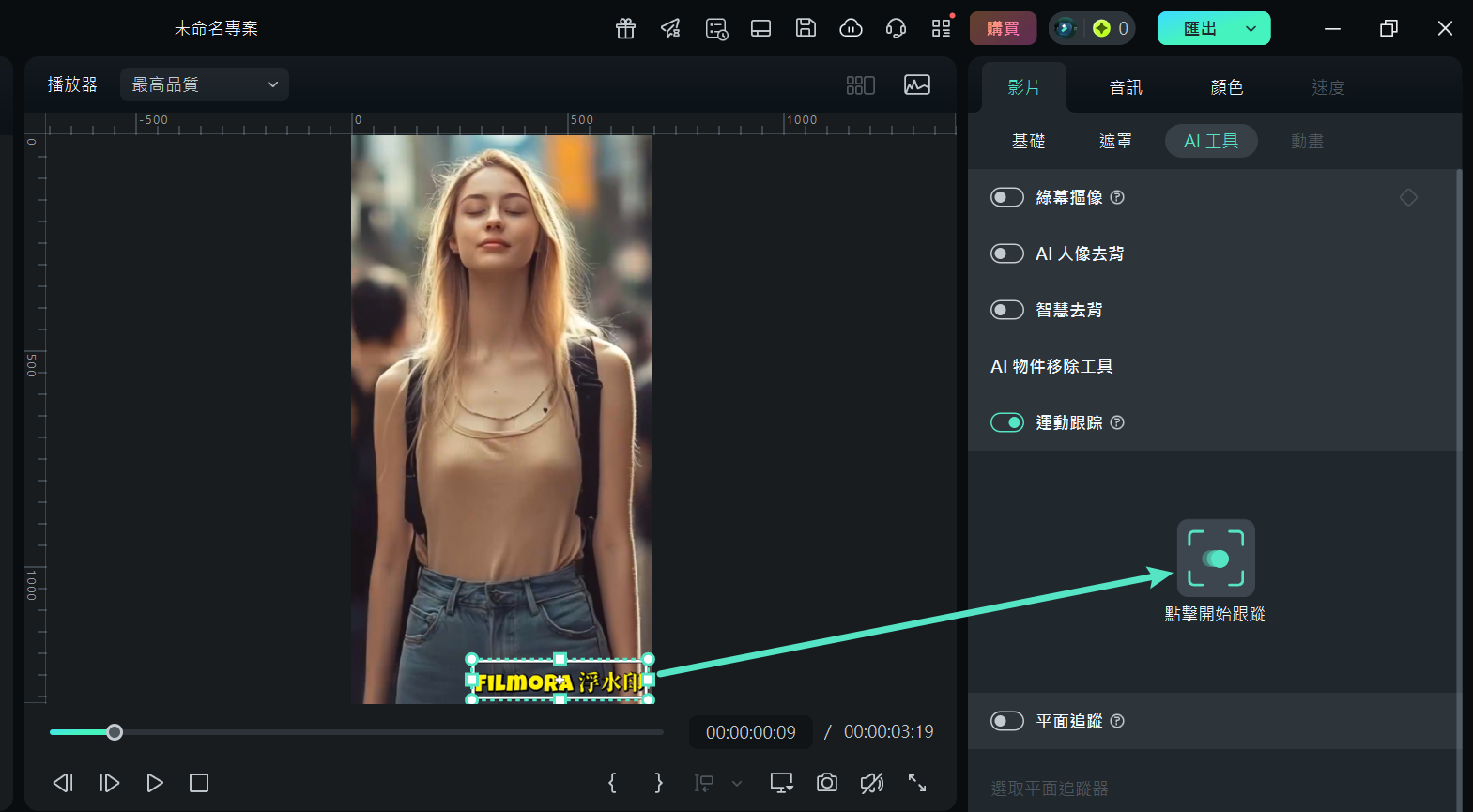Expand the marker options chevron in player

(x=737, y=783)
